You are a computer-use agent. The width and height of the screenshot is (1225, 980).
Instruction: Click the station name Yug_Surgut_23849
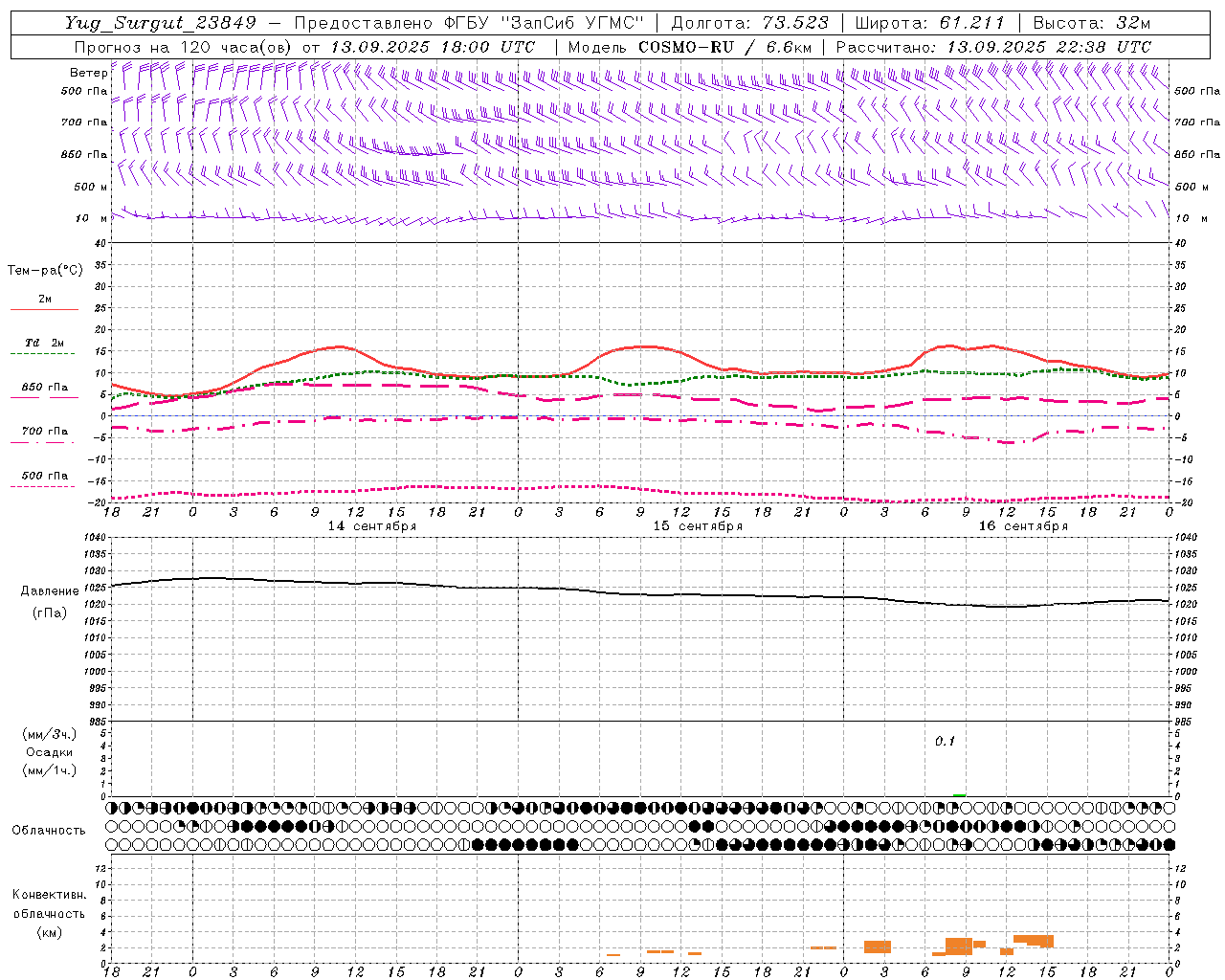click(160, 23)
